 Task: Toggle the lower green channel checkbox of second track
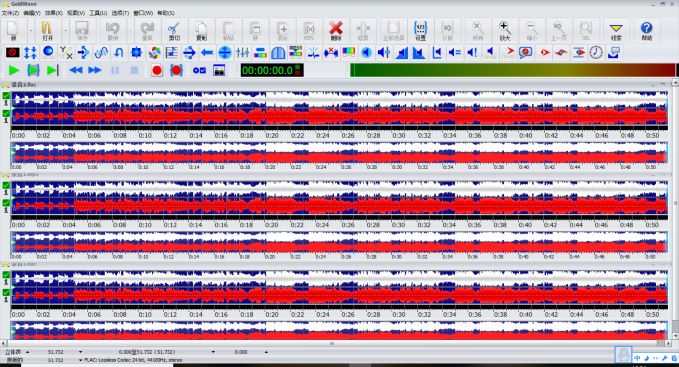(6, 203)
